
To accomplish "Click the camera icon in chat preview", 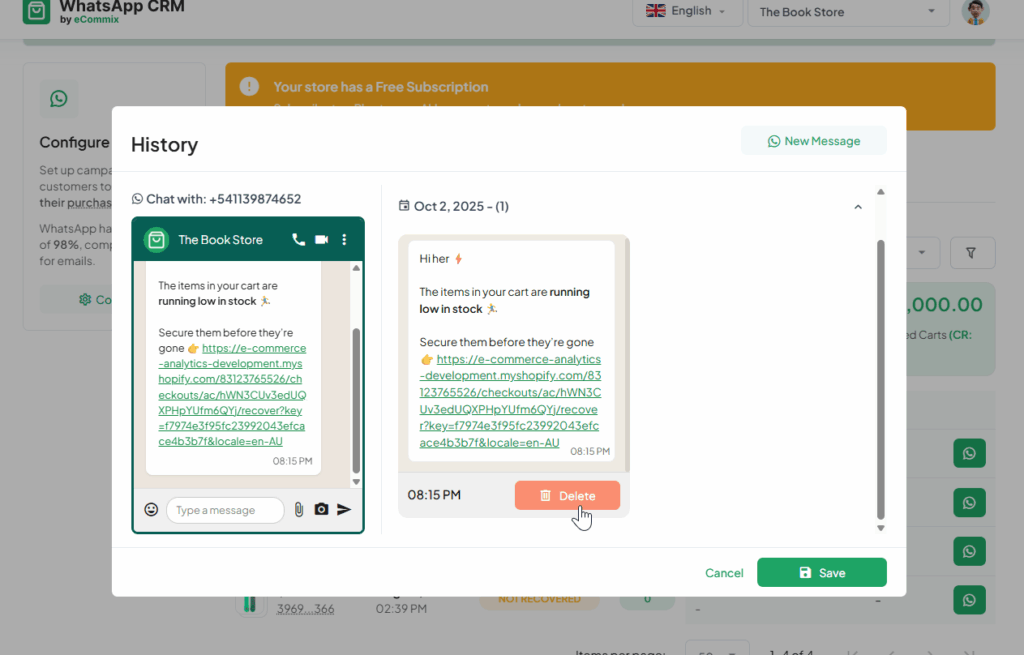I will pyautogui.click(x=321, y=510).
